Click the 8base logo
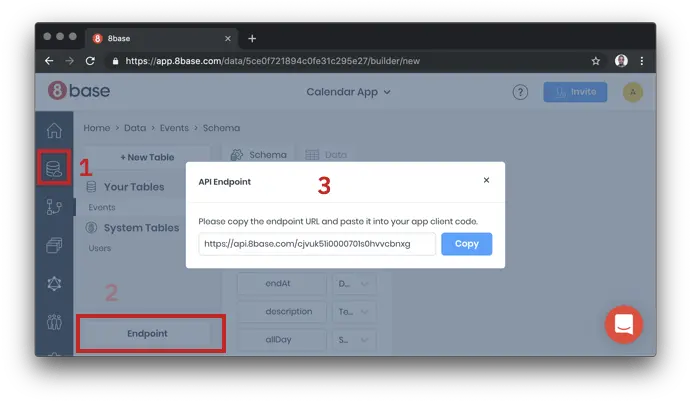Screen dimensions: 690x401 (x=79, y=91)
